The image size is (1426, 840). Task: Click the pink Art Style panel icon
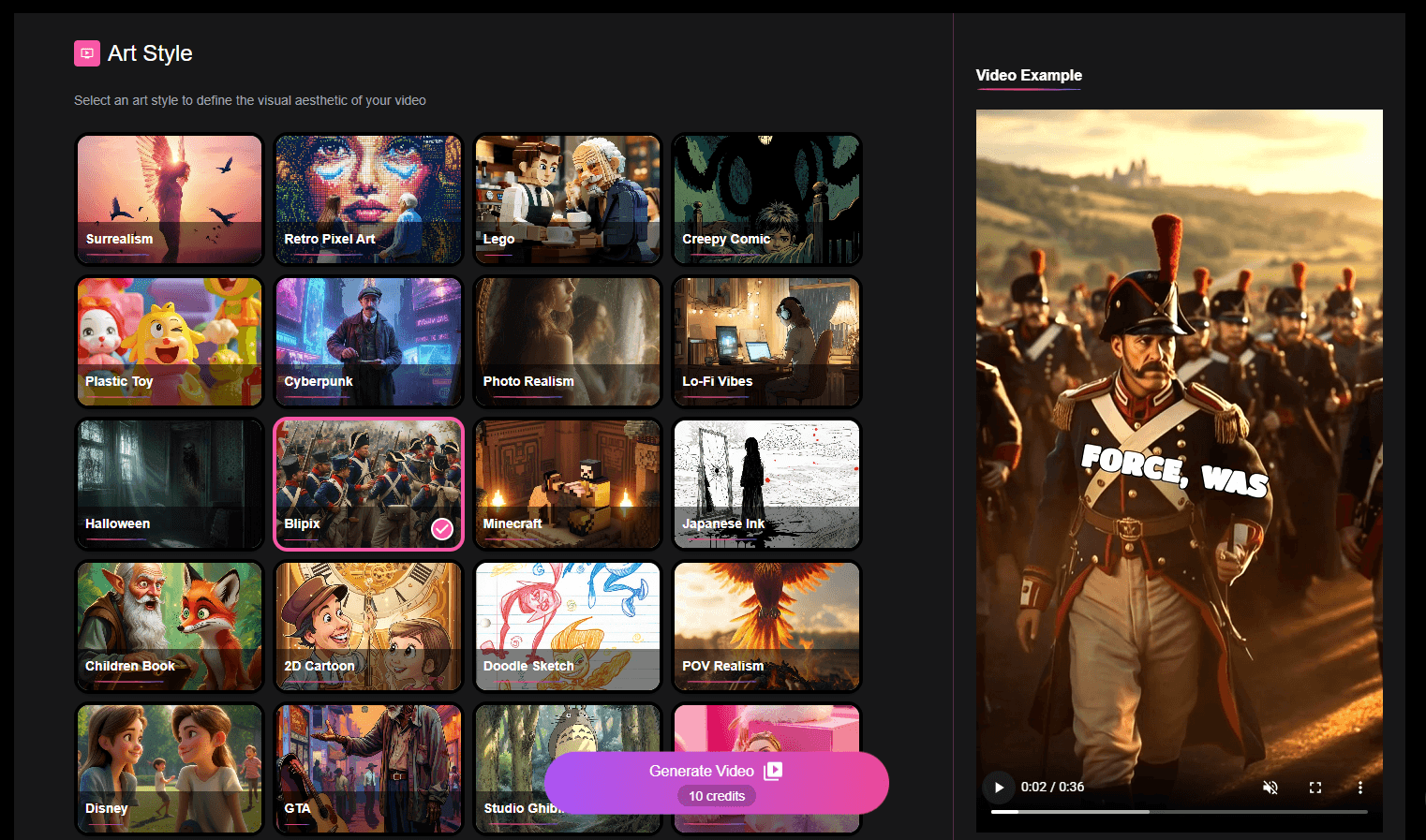click(86, 53)
